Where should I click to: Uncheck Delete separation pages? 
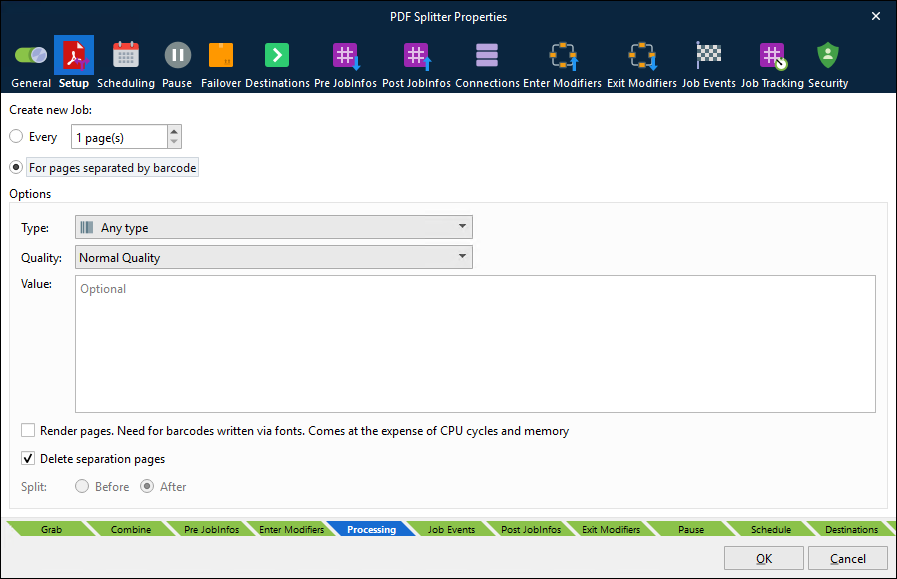28,458
